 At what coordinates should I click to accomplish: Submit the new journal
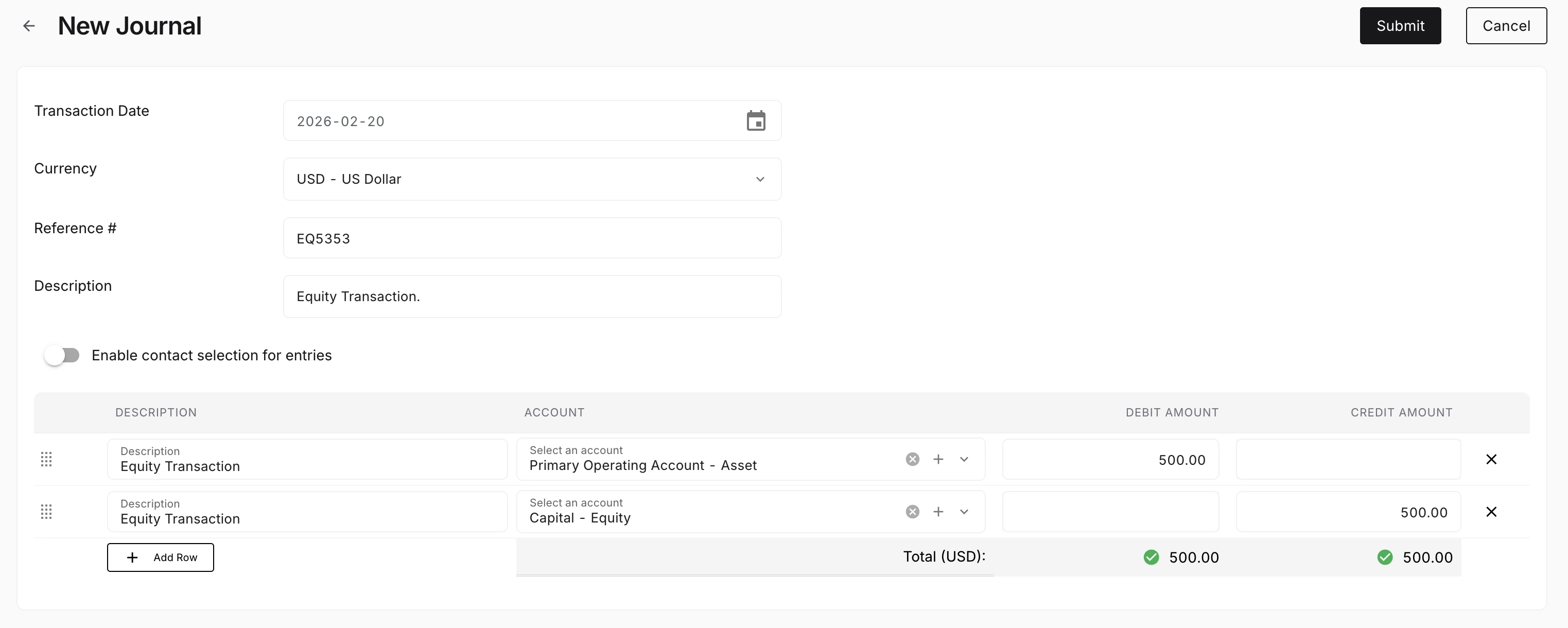tap(1400, 26)
